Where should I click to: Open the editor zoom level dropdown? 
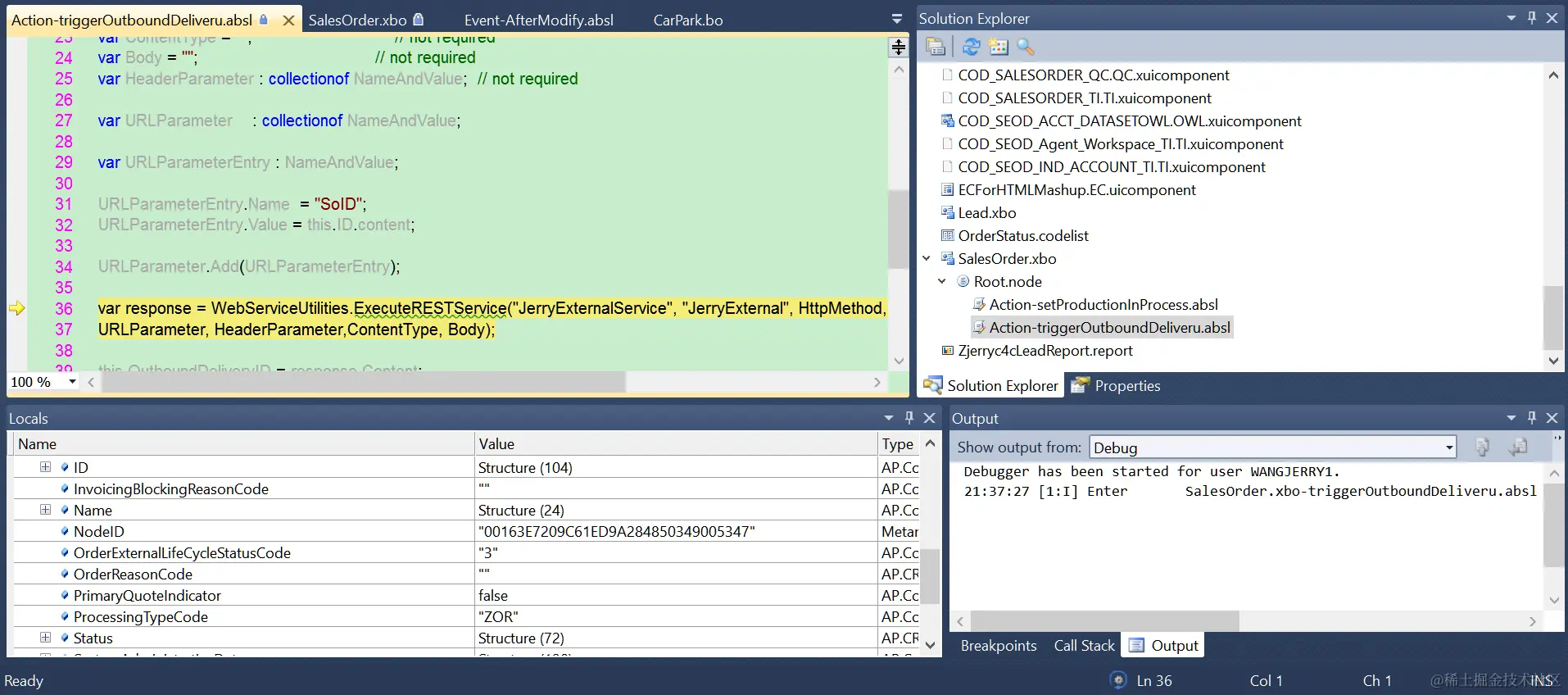(72, 381)
